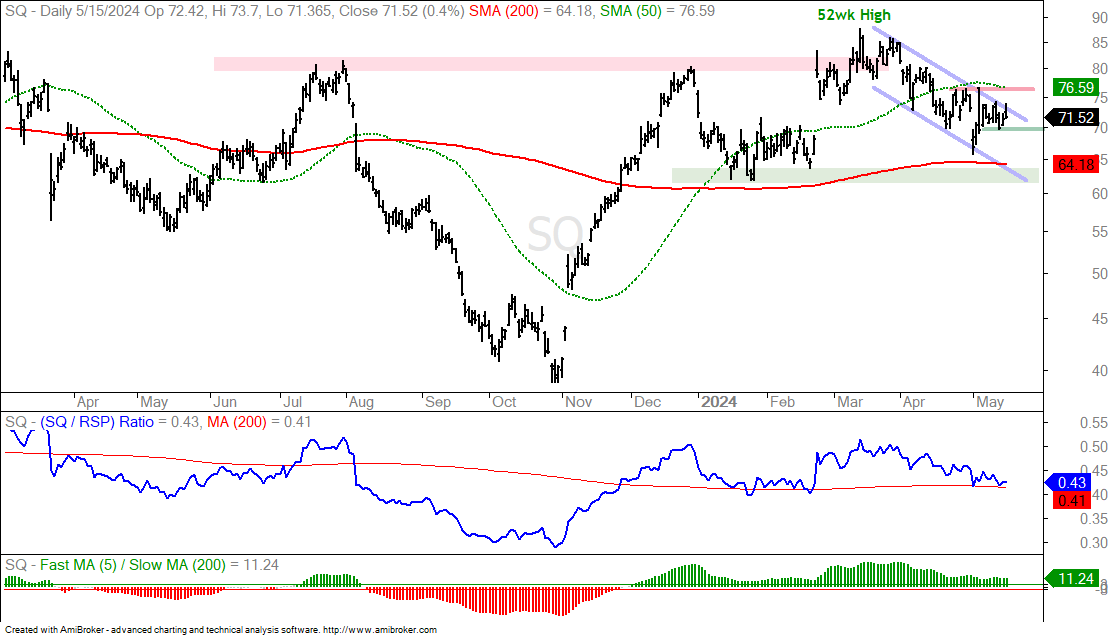The width and height of the screenshot is (1112, 635).
Task: Click the blue 0.43 ratio value tag
Action: [x=1072, y=482]
